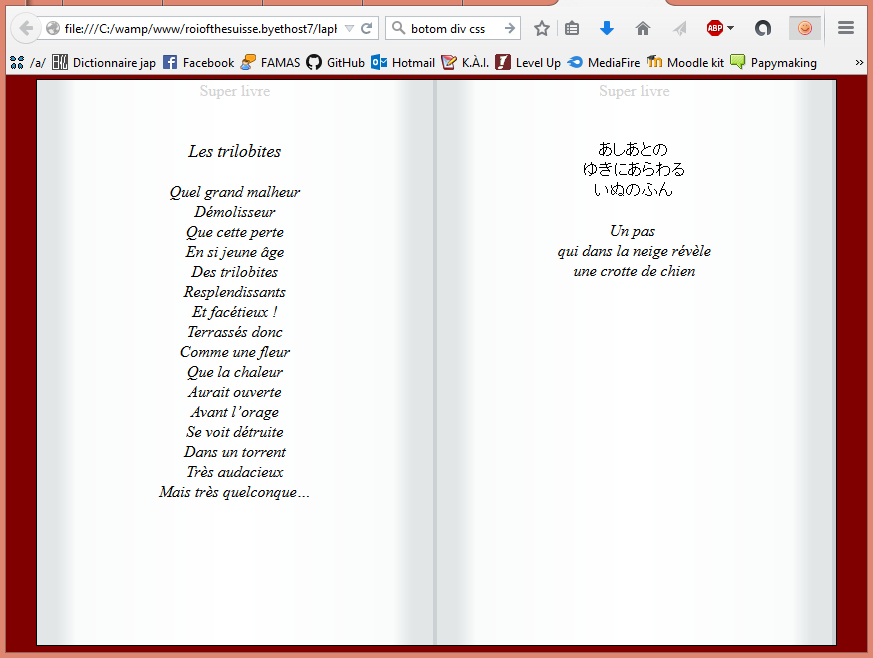The image size is (873, 658).
Task: Click the grayed paper-plane send icon
Action: click(679, 28)
